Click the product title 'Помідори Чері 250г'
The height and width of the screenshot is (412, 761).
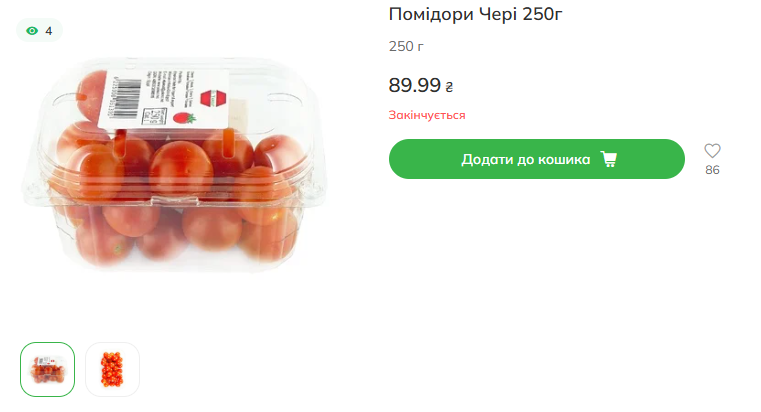(x=476, y=14)
